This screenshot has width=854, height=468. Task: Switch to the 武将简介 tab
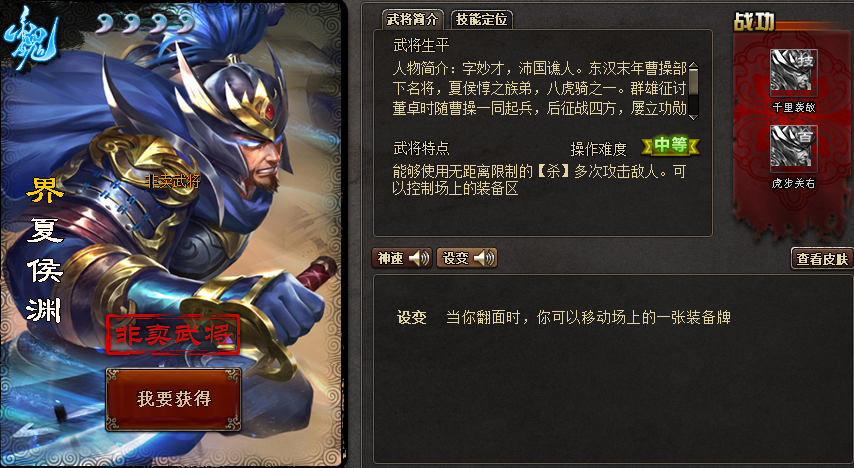[x=412, y=20]
